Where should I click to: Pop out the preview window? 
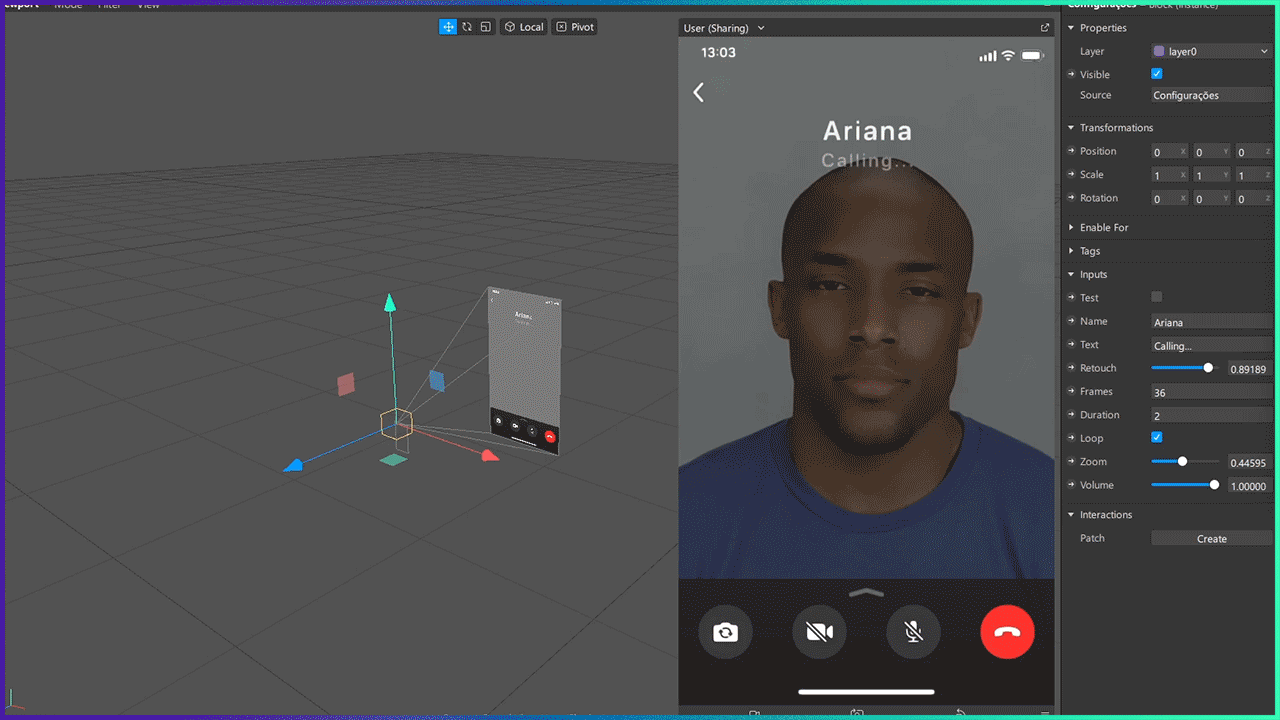click(x=1045, y=28)
